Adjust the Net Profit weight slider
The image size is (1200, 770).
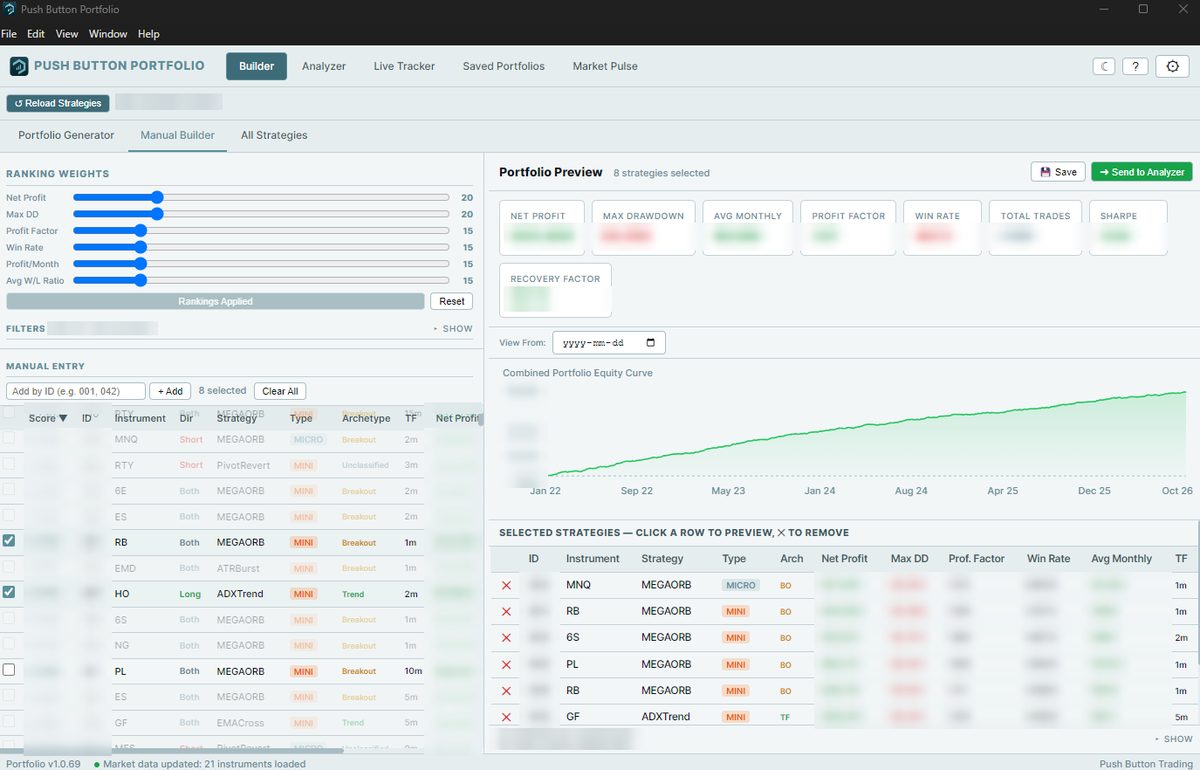click(261, 197)
